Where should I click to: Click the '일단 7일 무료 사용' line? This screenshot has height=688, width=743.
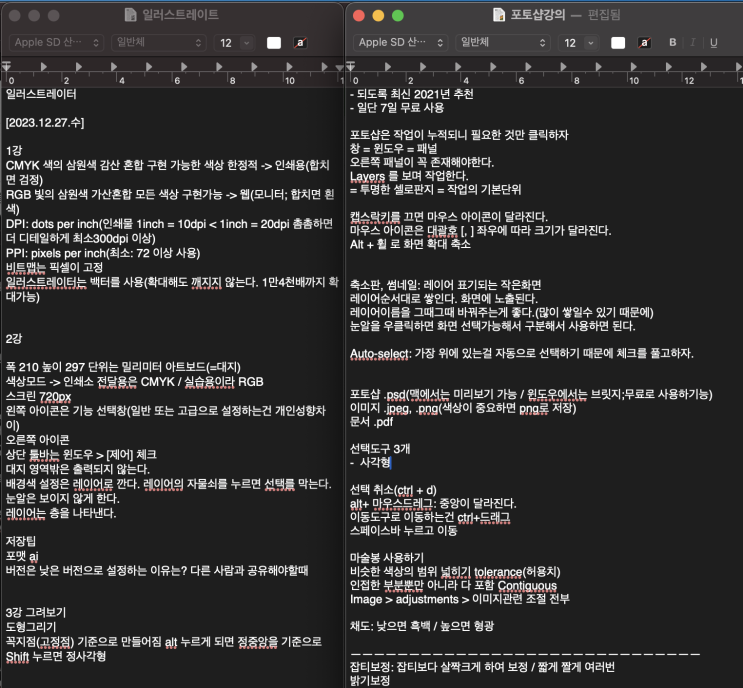point(397,108)
